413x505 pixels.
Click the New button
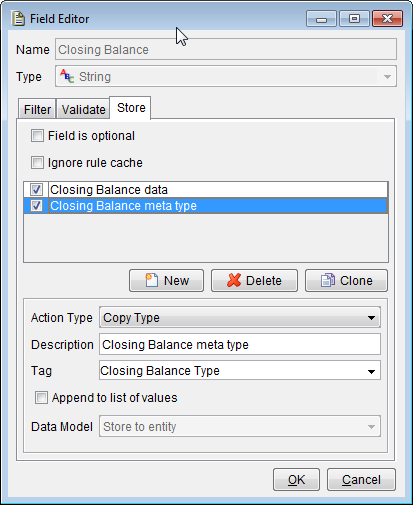[166, 281]
